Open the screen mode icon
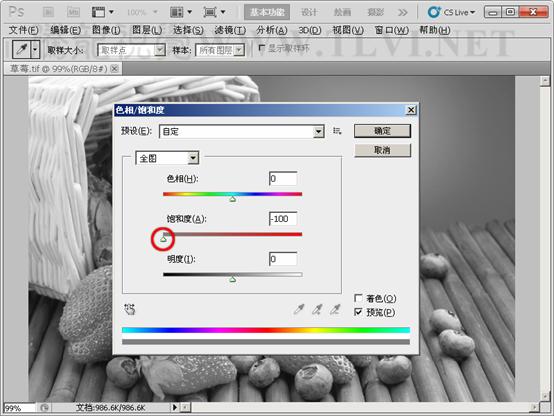554x416 pixels. [214, 12]
